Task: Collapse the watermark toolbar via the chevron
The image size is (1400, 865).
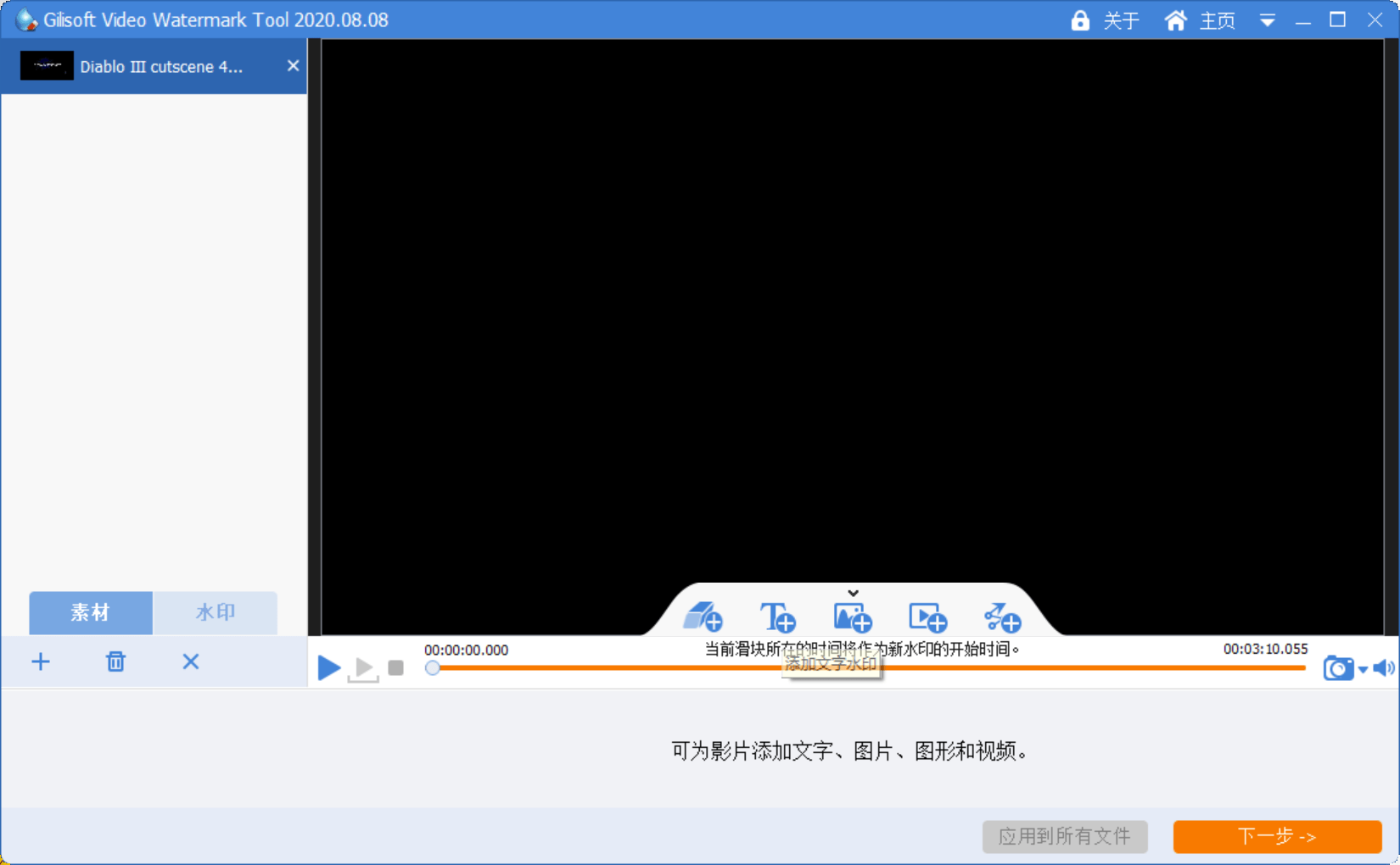Action: [x=853, y=593]
